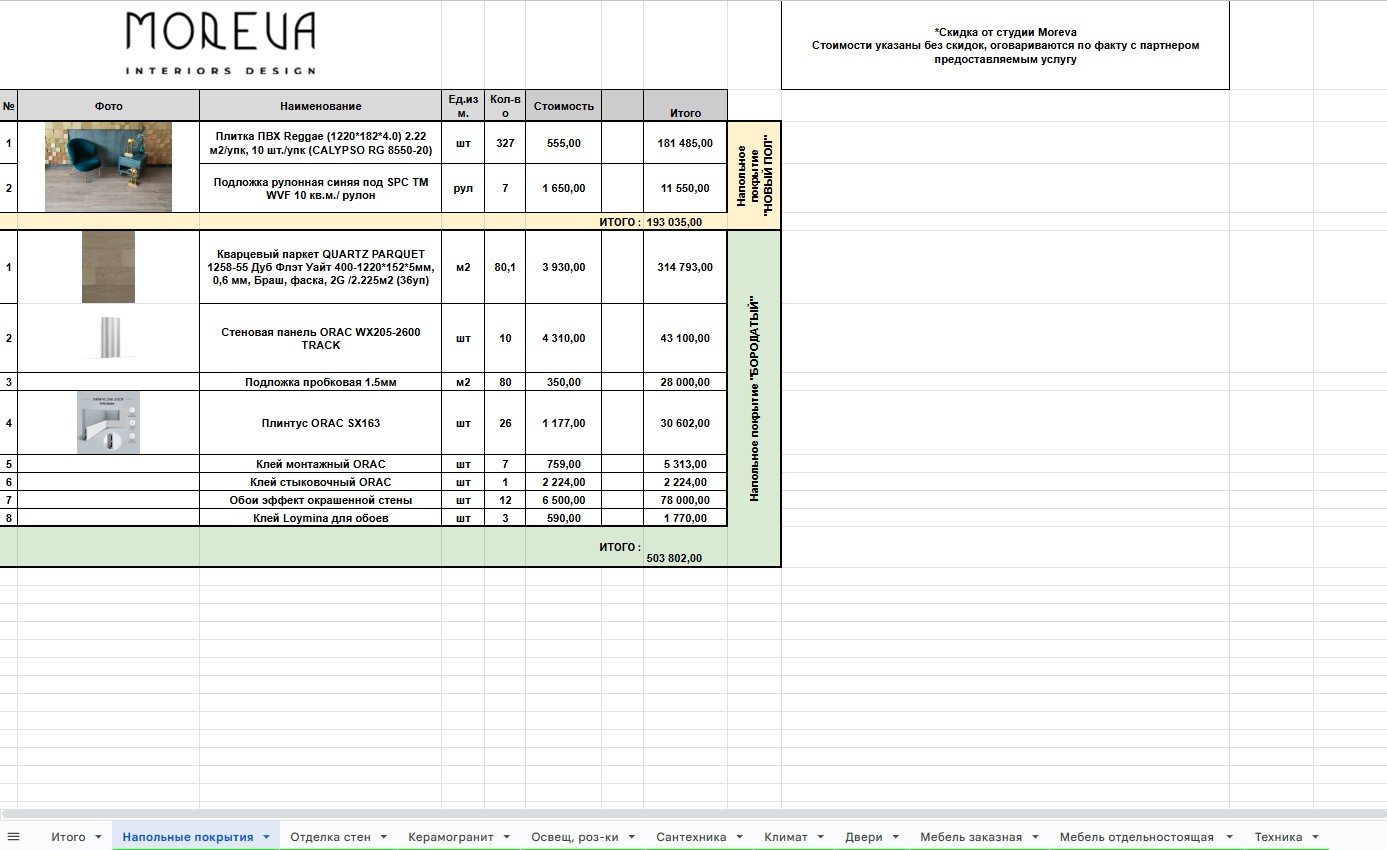Image resolution: width=1387 pixels, height=850 pixels.
Task: Select the Напольные покрытия sheet tab
Action: point(187,837)
